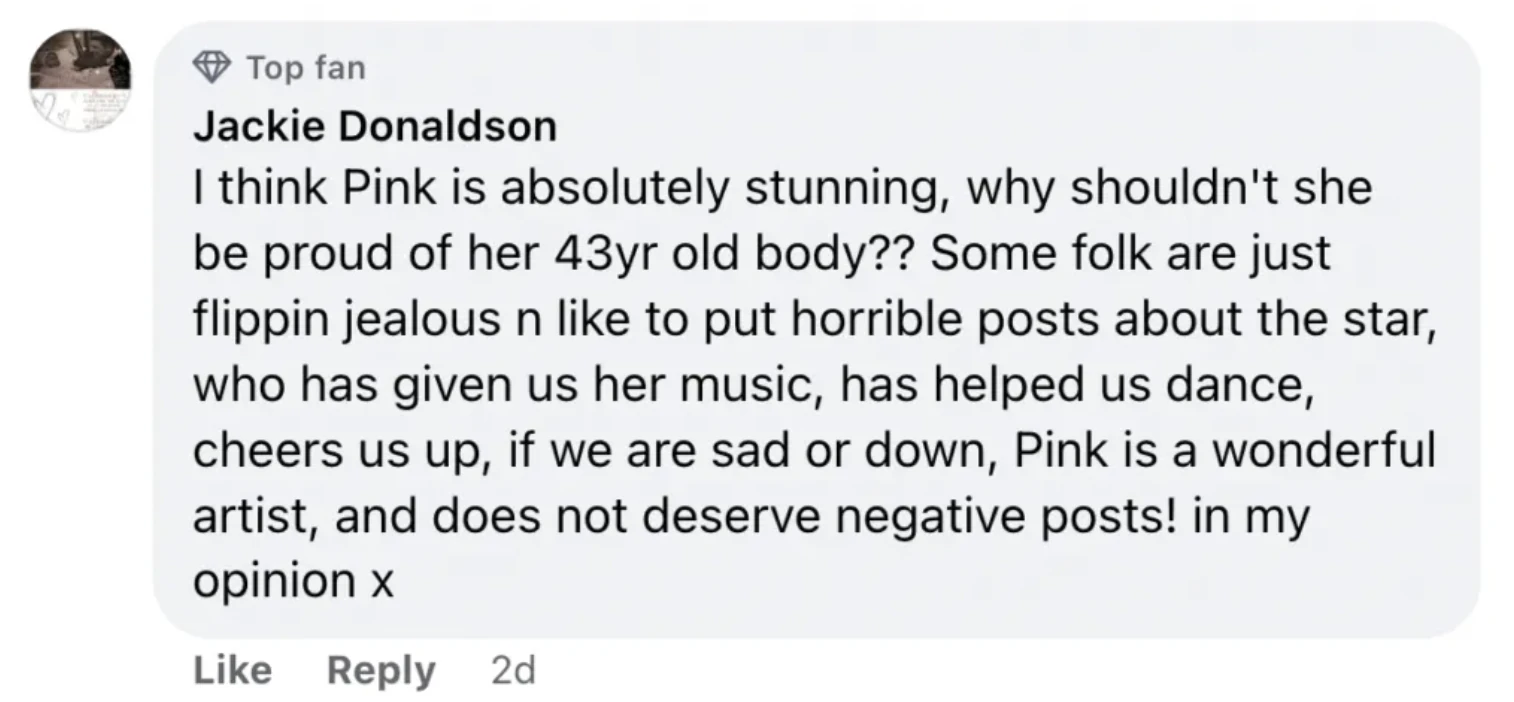Click the Top fan diamond badge icon
Image resolution: width=1514 pixels, height=702 pixels.
tap(210, 68)
